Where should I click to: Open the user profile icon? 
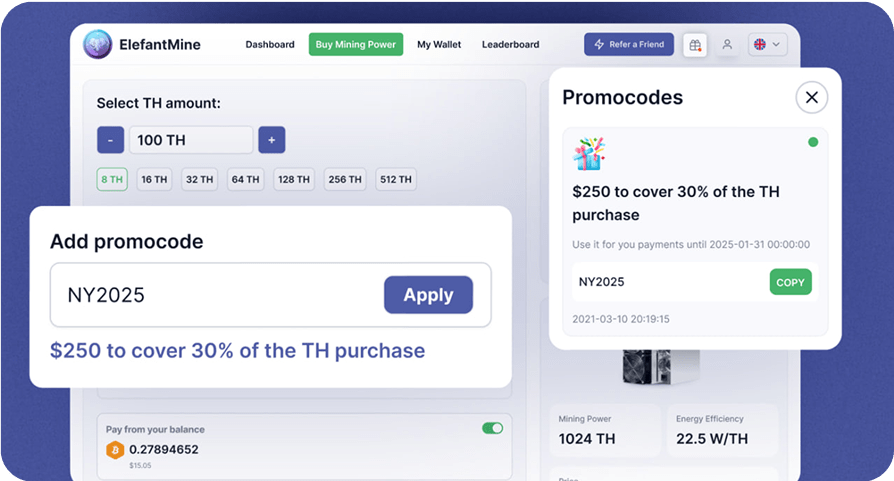coord(727,45)
